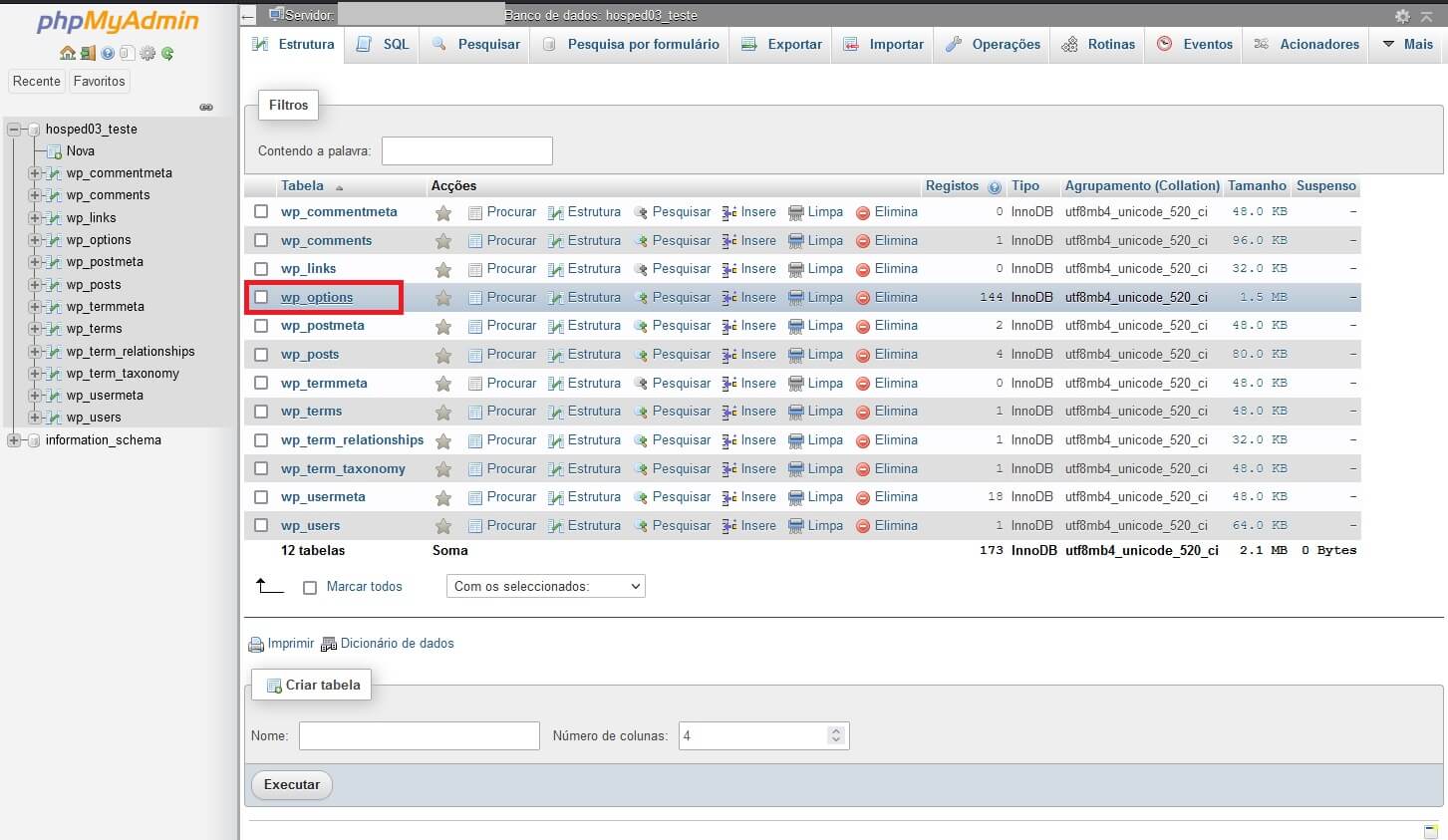
Task: Click the Favoritos button in sidebar
Action: pyautogui.click(x=99, y=82)
